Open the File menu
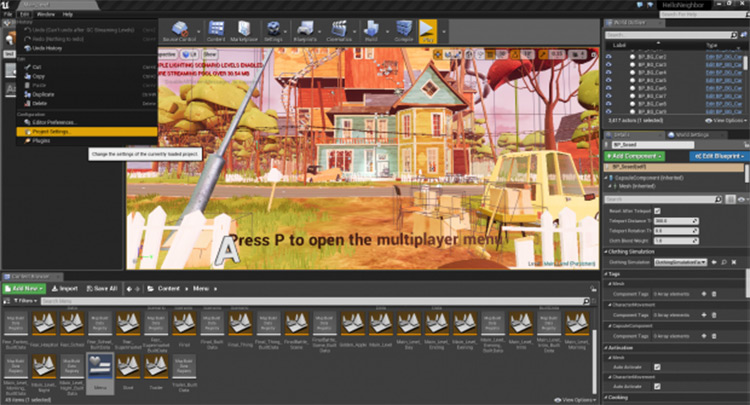The height and width of the screenshot is (405, 750). click(8, 14)
